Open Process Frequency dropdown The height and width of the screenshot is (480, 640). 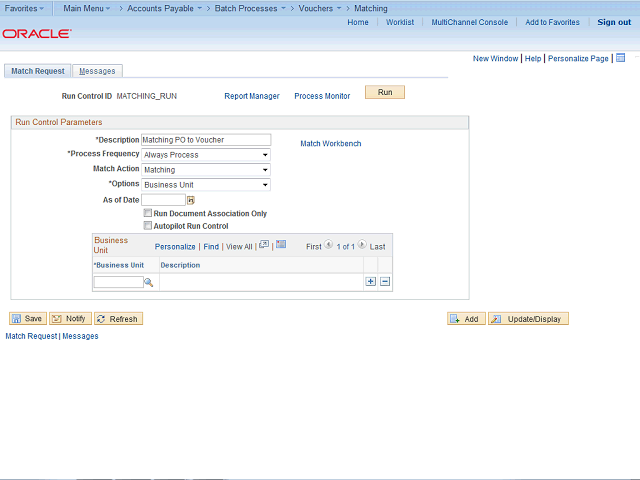click(206, 155)
